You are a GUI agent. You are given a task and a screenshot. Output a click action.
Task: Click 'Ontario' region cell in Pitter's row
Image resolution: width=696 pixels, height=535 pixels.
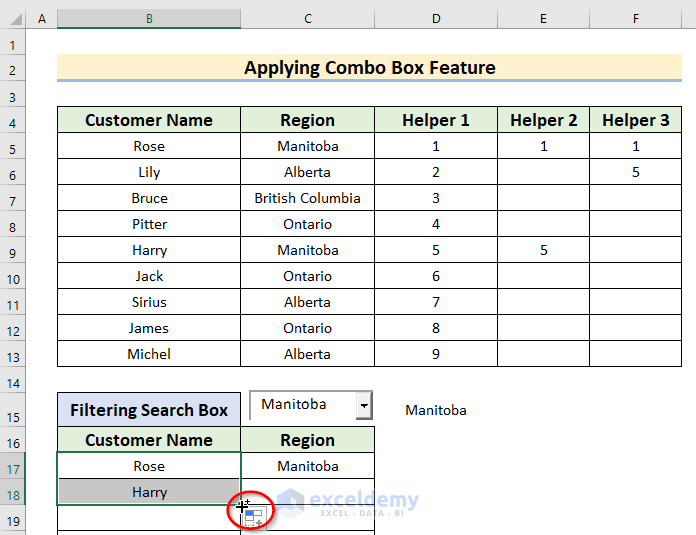click(x=308, y=224)
